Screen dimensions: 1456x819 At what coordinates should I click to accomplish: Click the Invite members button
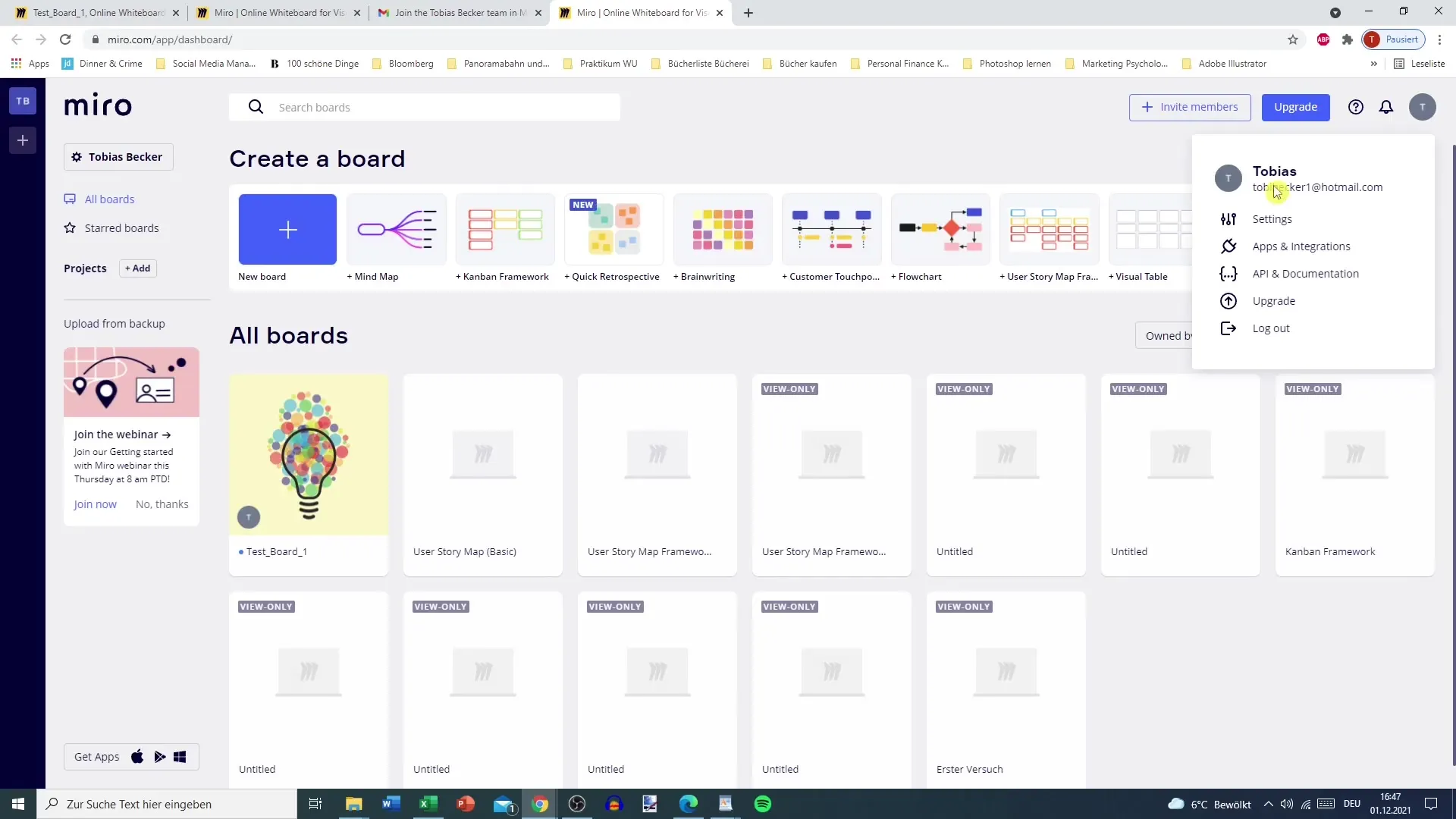tap(1190, 107)
